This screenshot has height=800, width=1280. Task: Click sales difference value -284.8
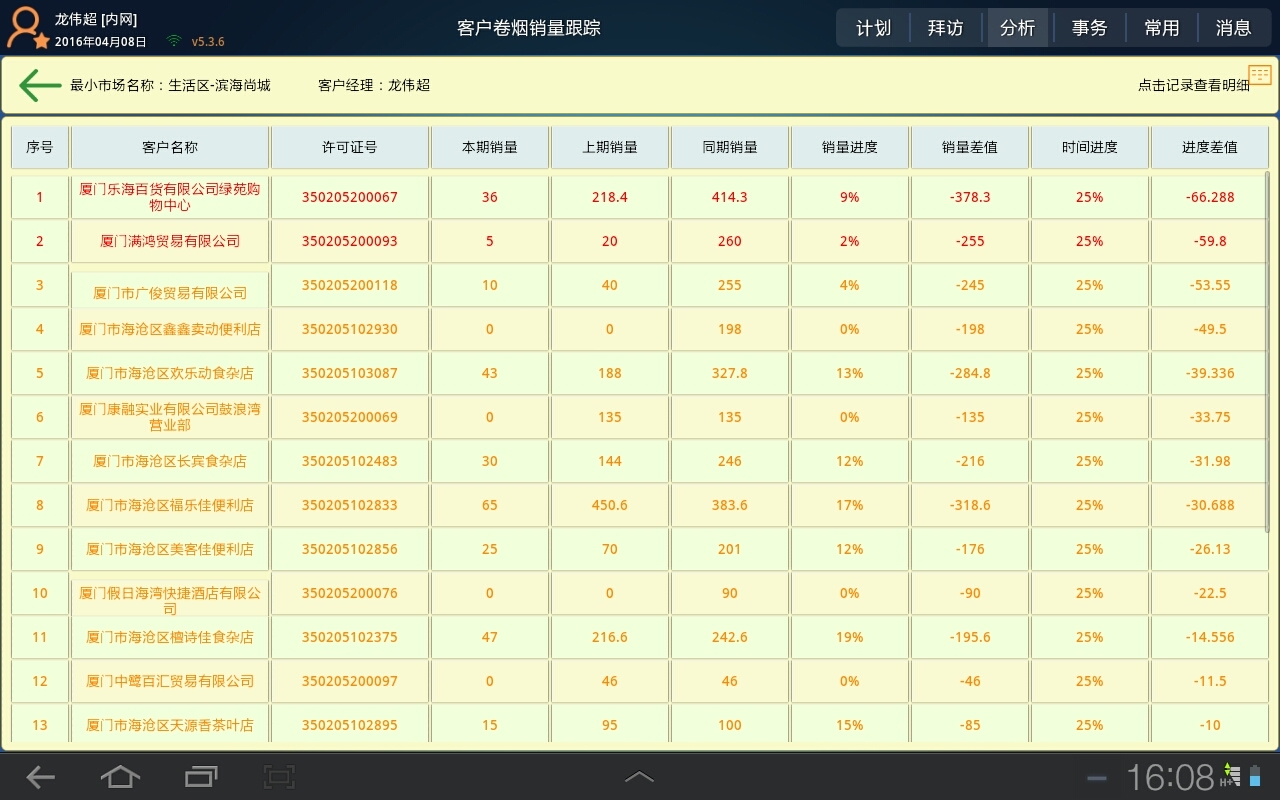[x=970, y=373]
